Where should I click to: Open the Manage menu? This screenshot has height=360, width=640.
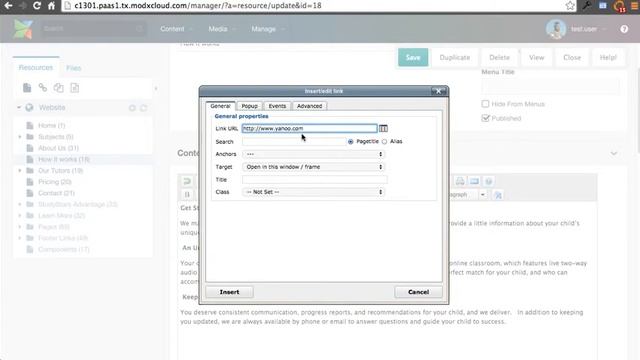(268, 29)
